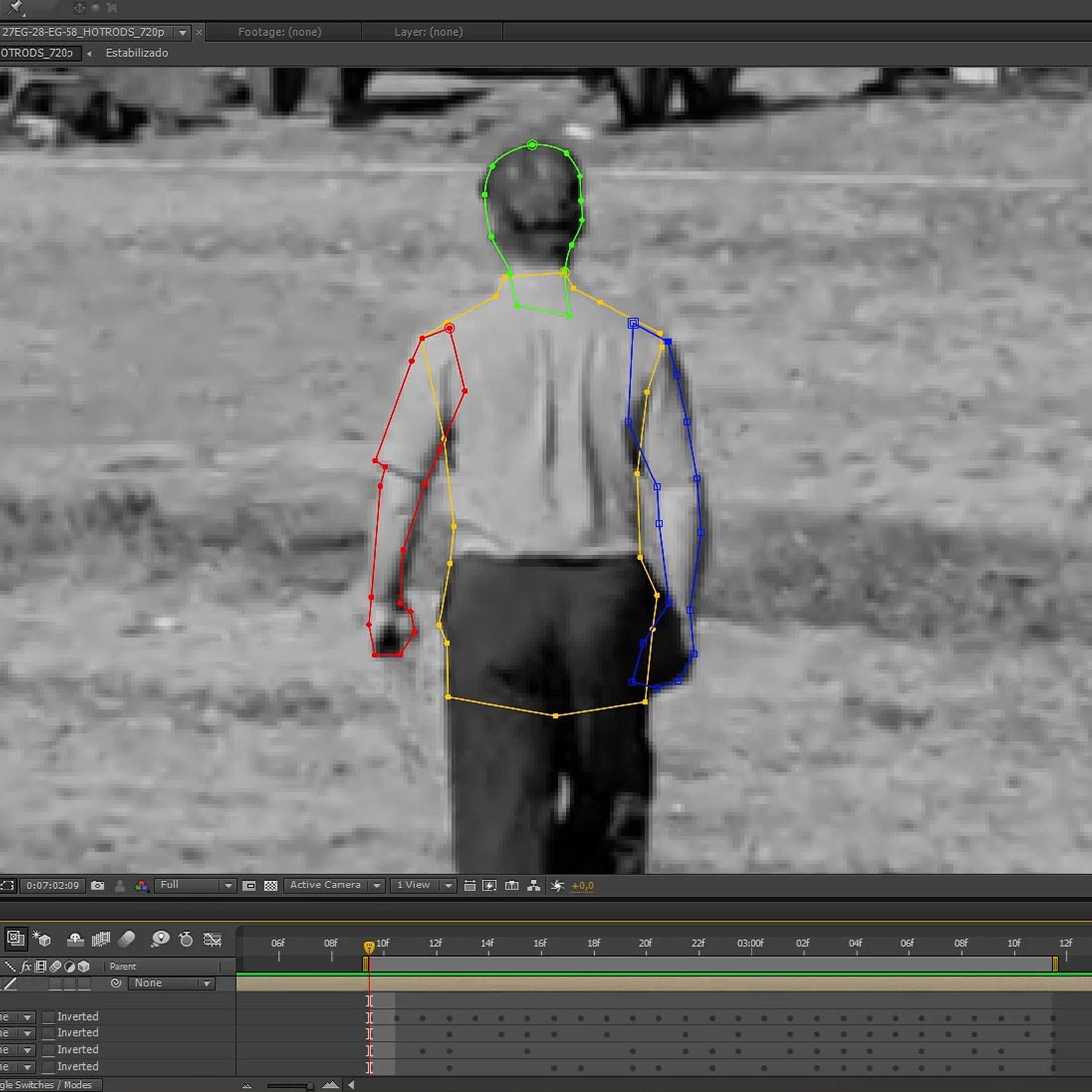Click the reset exposure icon

coord(558,886)
